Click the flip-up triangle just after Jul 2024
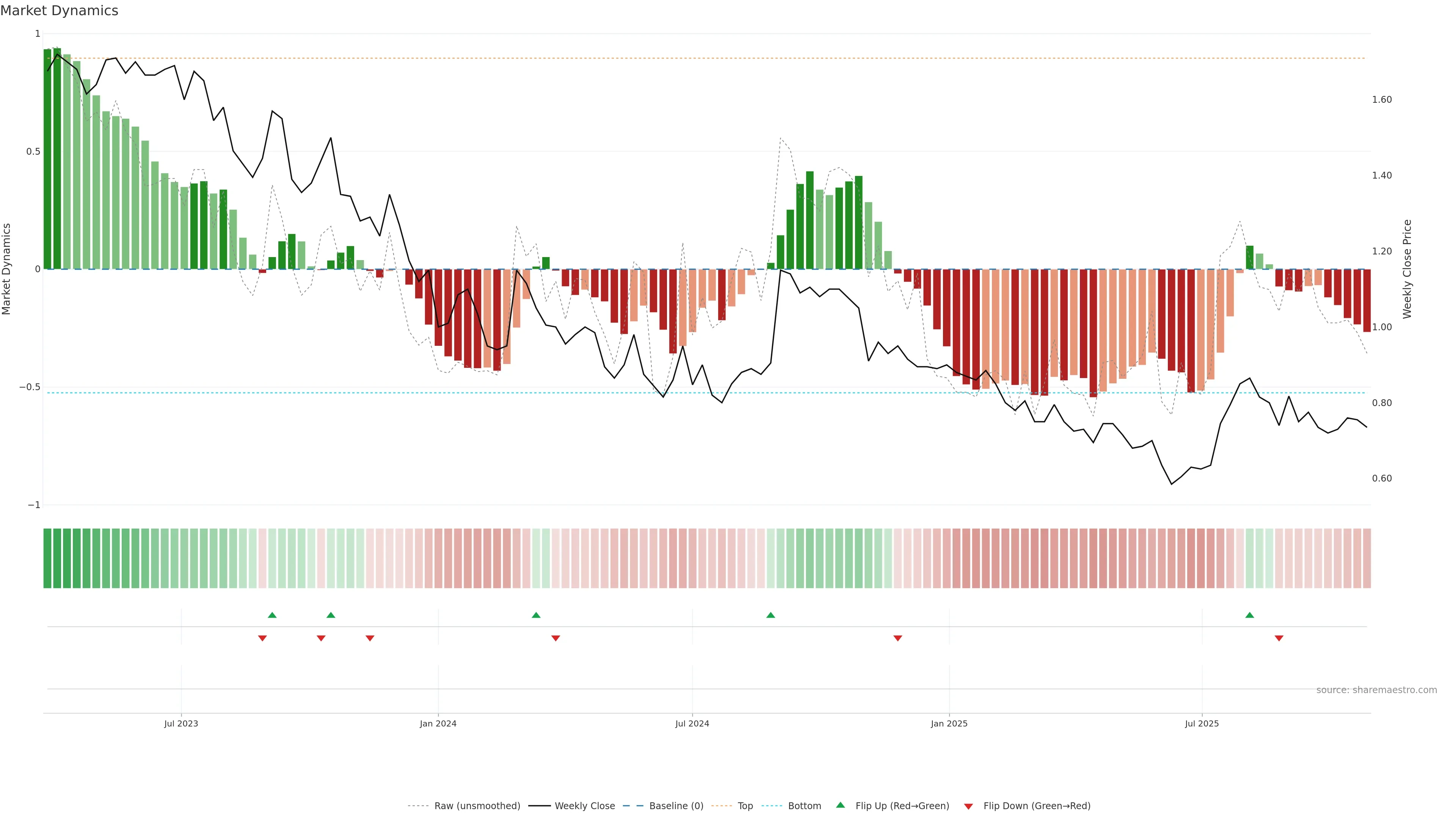 [x=770, y=615]
